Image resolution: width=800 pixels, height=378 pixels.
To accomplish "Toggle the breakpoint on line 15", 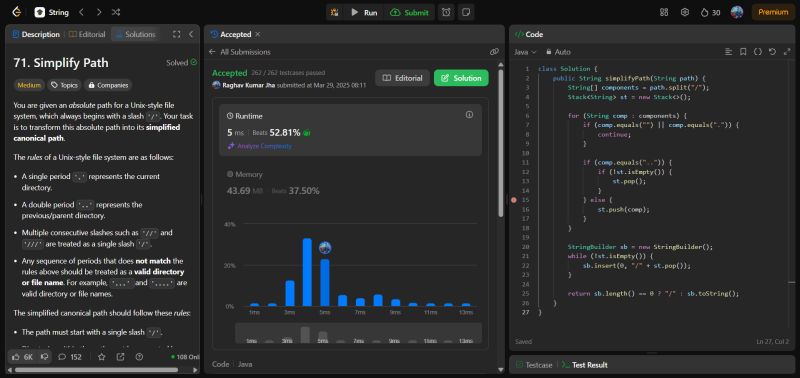I will [x=514, y=200].
